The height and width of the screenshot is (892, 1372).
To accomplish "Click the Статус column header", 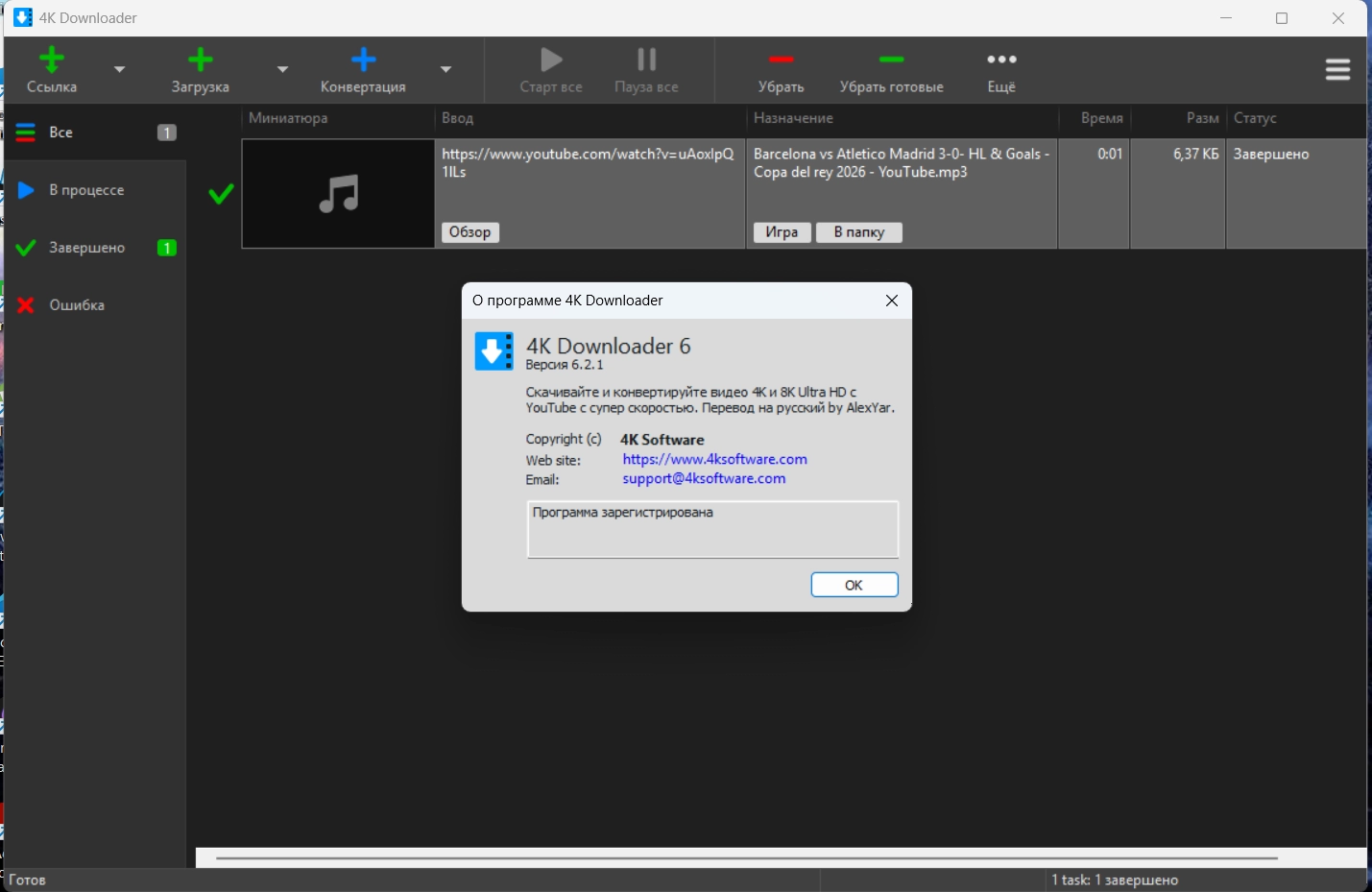I will [x=1296, y=118].
